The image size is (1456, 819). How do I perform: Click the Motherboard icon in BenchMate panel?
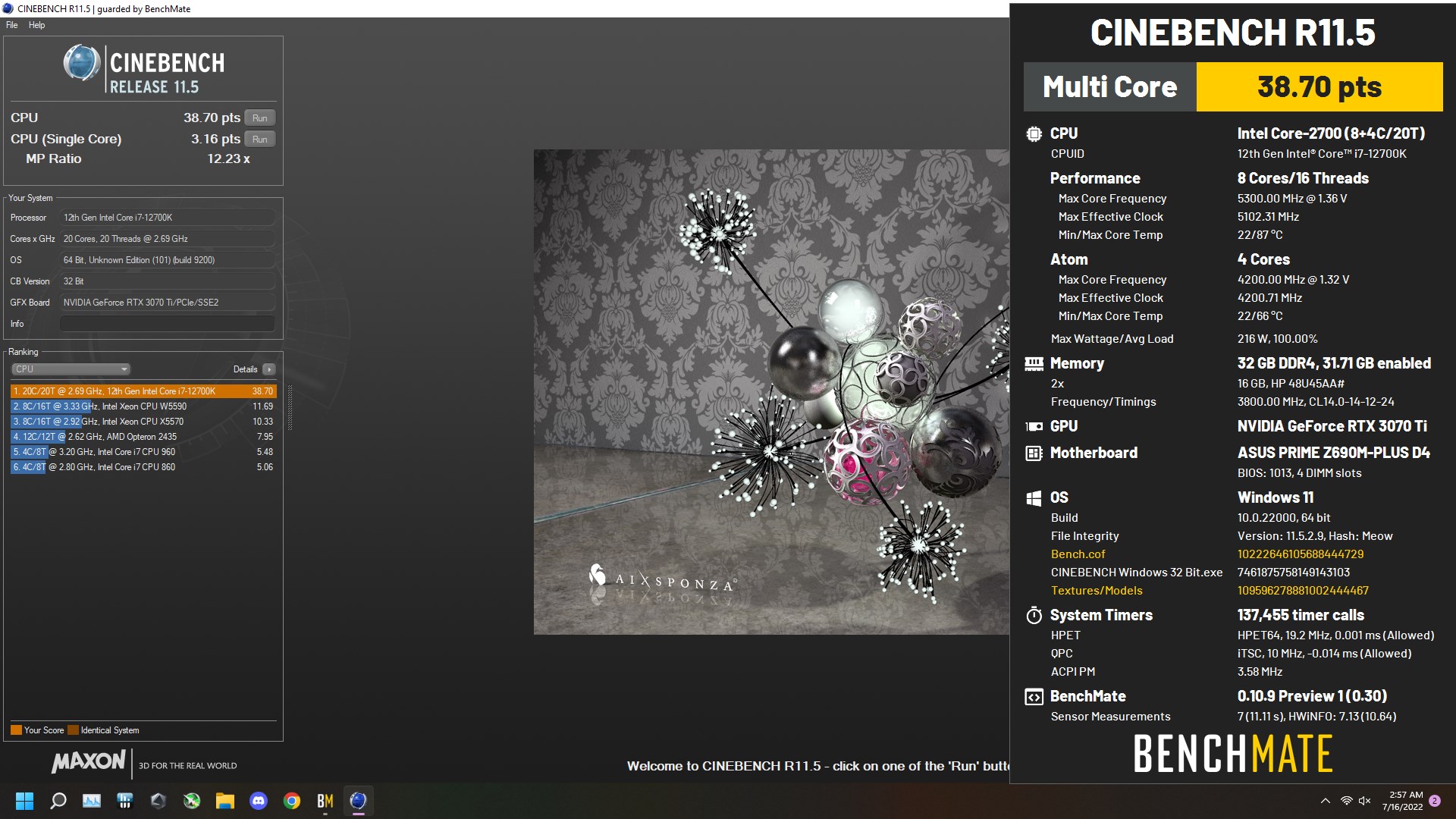coord(1034,453)
